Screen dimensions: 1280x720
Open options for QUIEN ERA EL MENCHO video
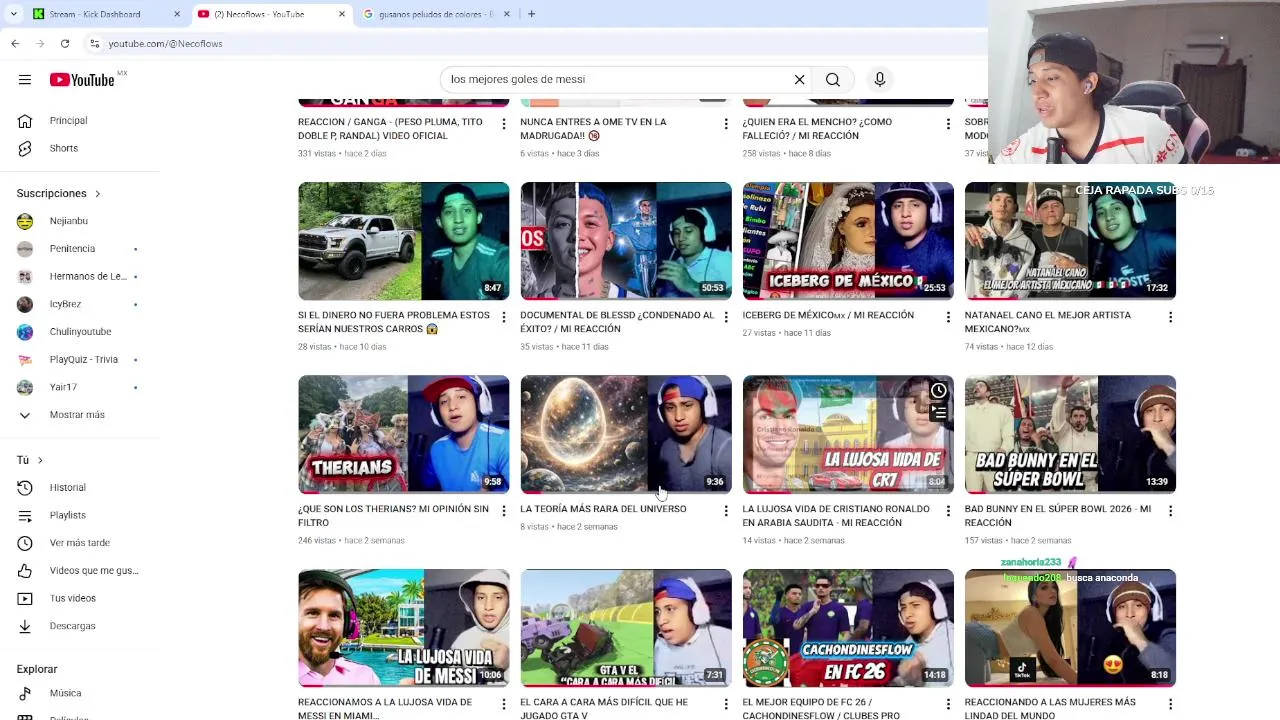[x=948, y=124]
